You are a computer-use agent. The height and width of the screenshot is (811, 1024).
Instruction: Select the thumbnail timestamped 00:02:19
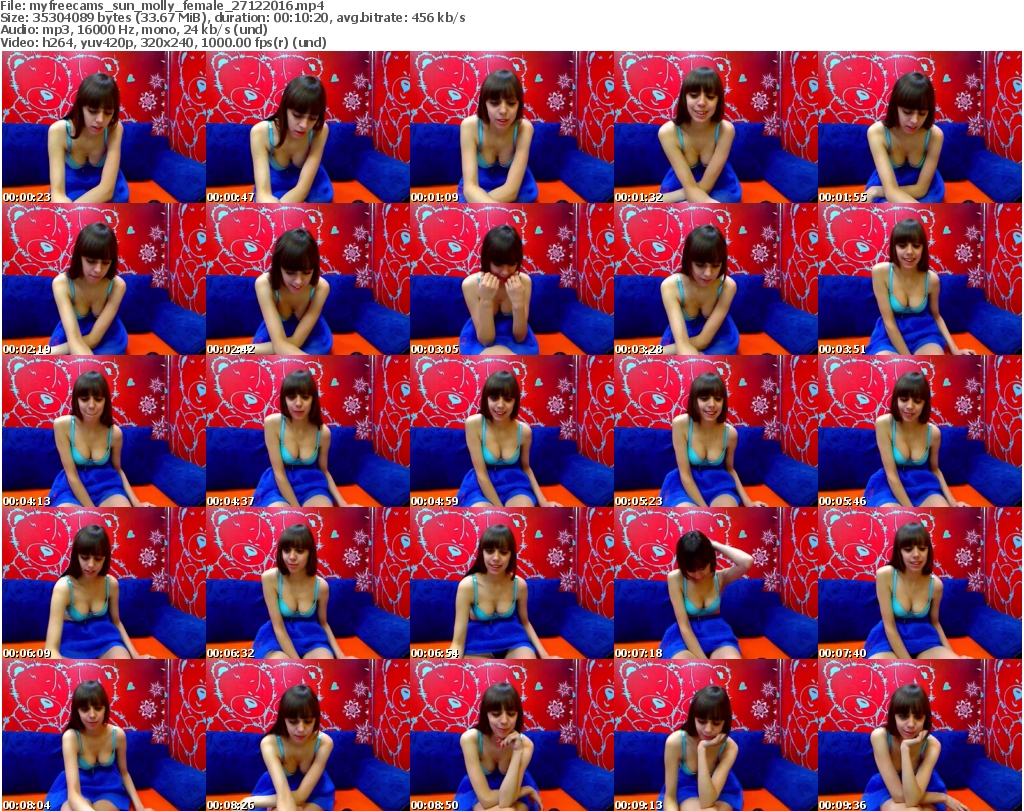104,279
